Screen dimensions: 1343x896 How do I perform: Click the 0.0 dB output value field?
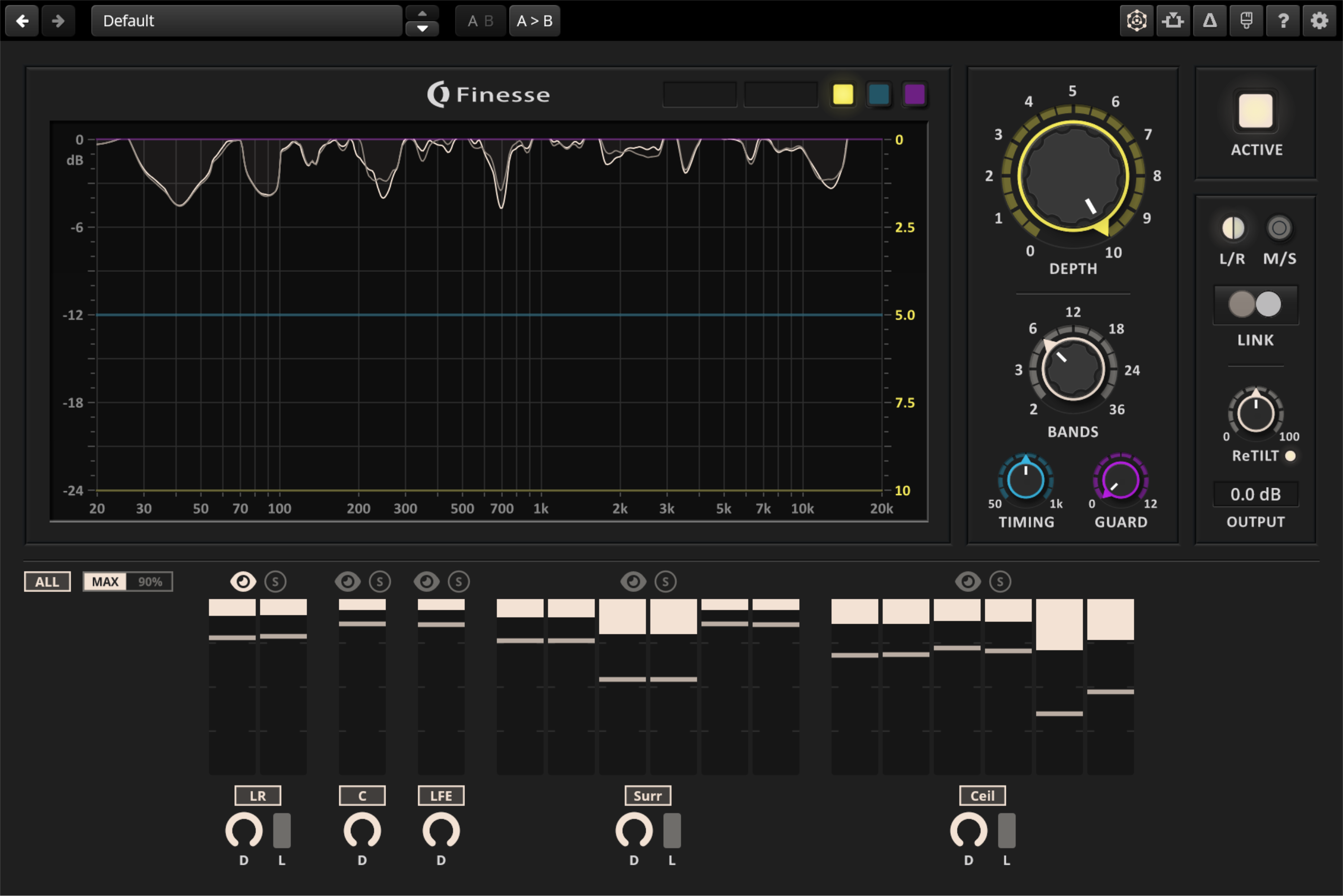click(1256, 494)
